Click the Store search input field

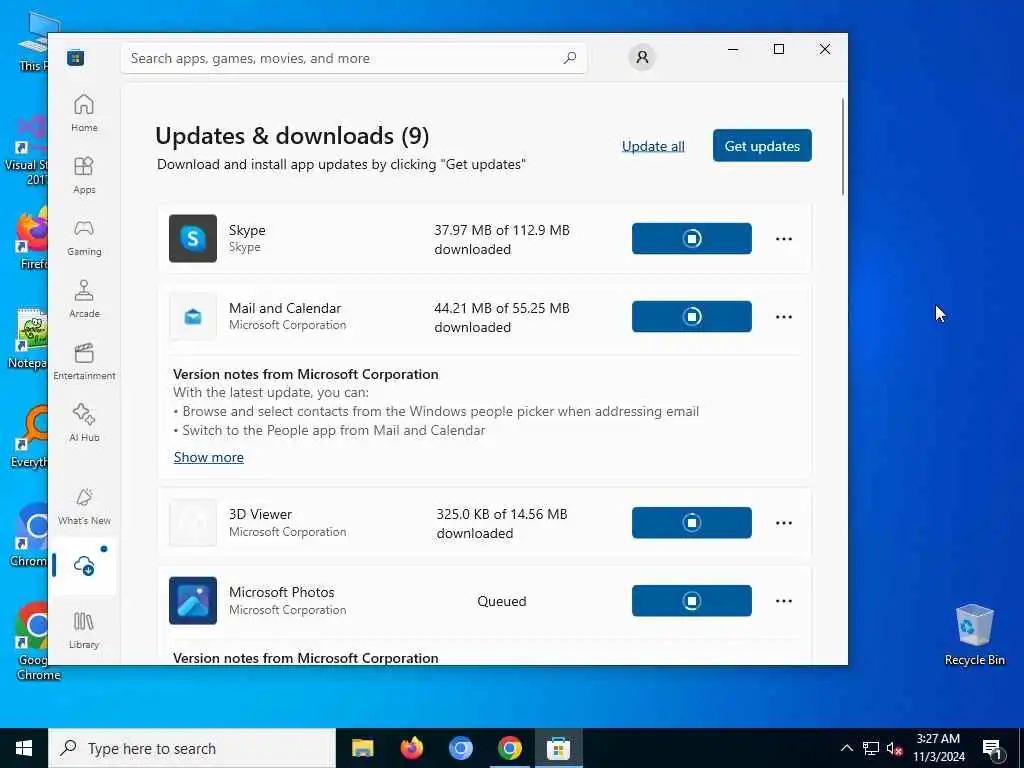point(354,58)
